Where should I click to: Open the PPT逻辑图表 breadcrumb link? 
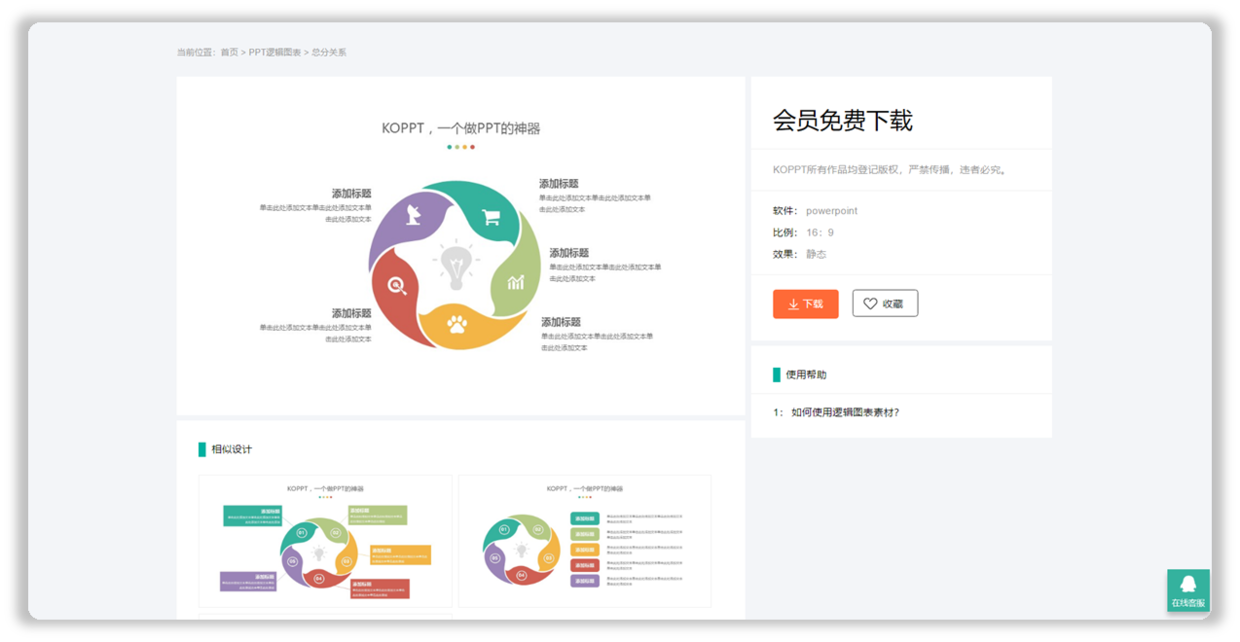click(x=275, y=52)
